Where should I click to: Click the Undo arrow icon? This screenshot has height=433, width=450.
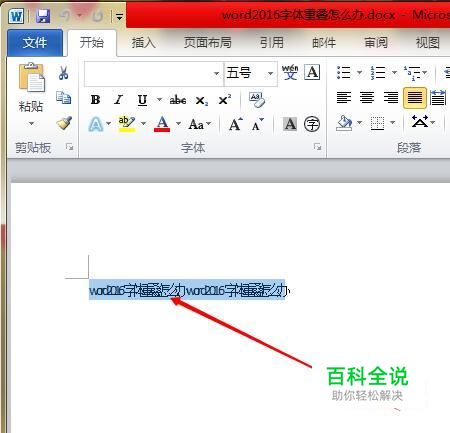pos(65,16)
